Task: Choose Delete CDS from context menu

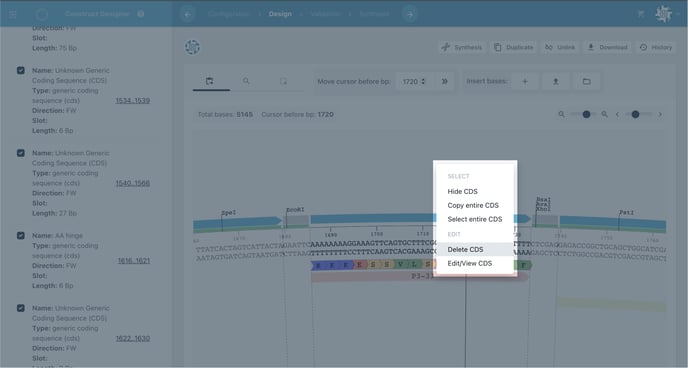Action: coord(465,250)
